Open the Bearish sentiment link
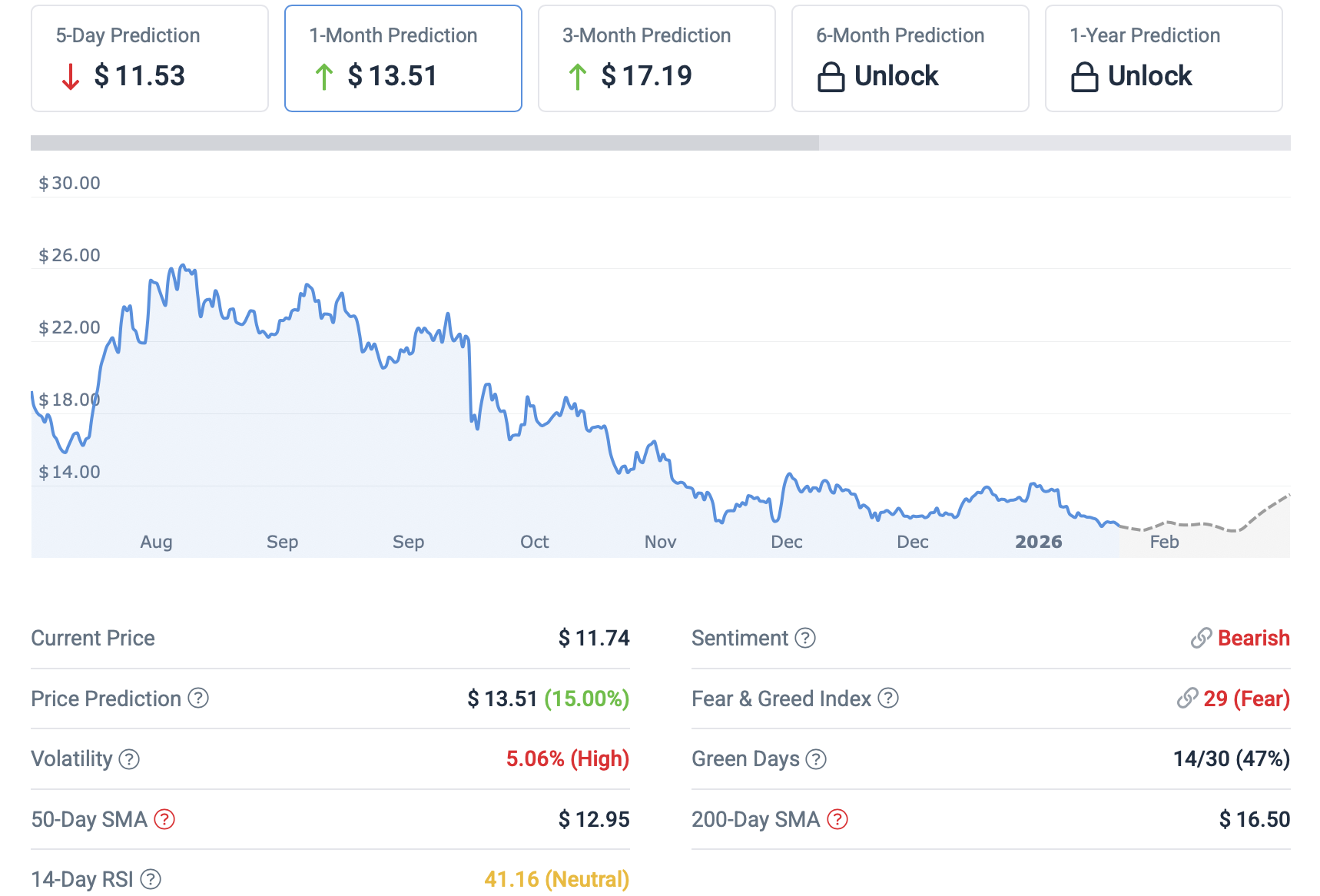The width and height of the screenshot is (1320, 896). coord(1252,638)
